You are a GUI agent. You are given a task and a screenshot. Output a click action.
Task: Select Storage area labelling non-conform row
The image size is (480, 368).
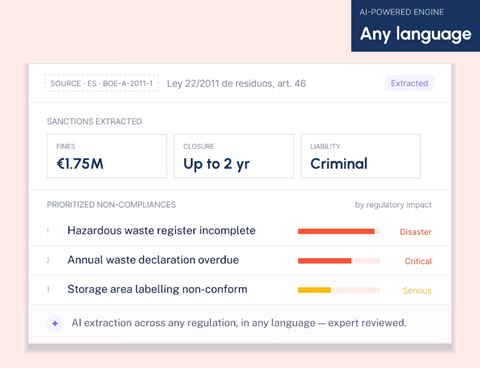[x=239, y=290]
